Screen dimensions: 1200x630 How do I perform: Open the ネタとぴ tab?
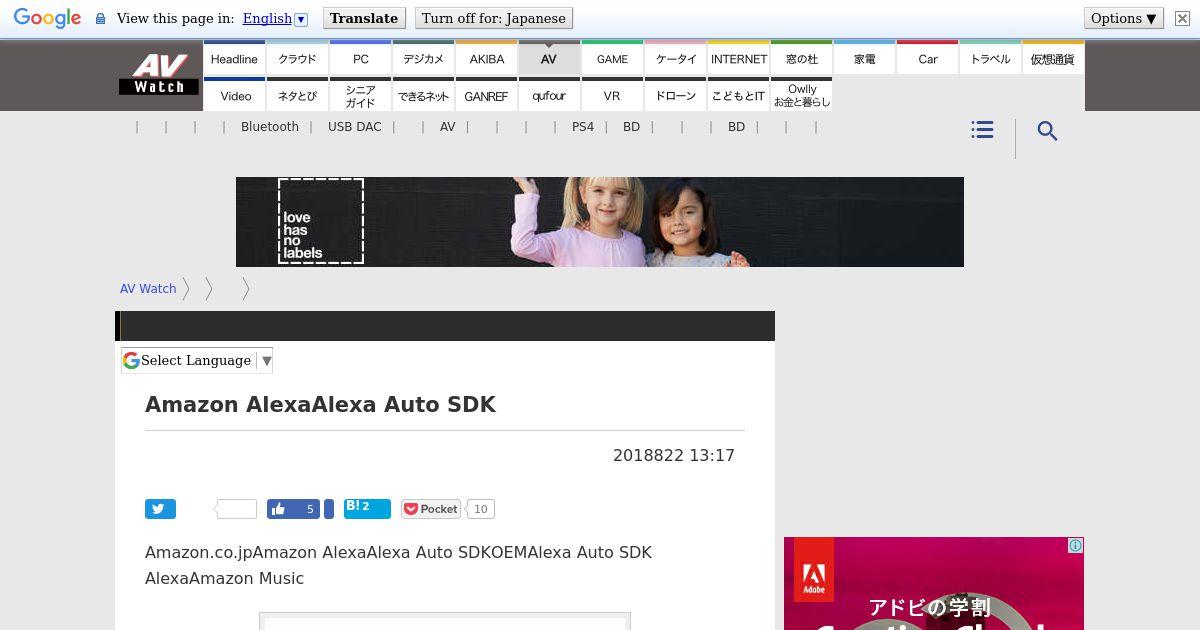pos(297,95)
